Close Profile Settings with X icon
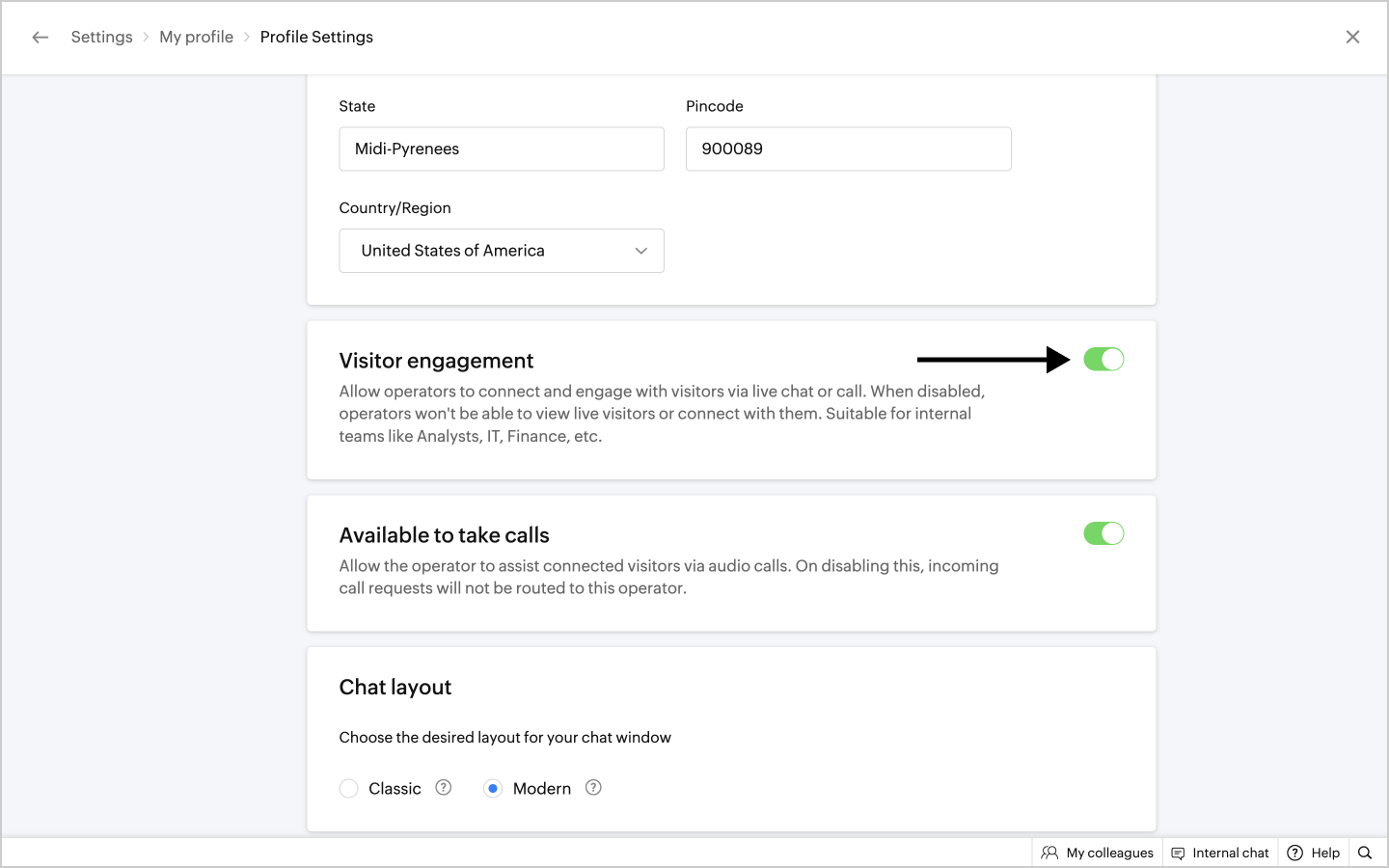1389x868 pixels. pyautogui.click(x=1352, y=37)
